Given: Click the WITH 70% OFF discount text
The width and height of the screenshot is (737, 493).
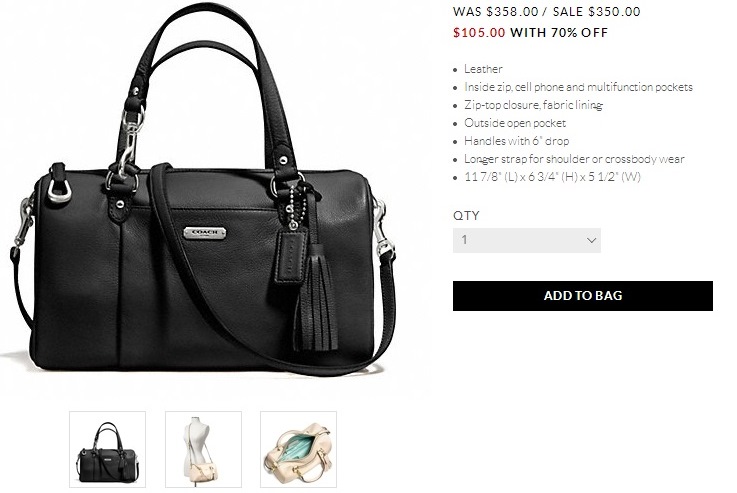Looking at the screenshot, I should pyautogui.click(x=559, y=32).
